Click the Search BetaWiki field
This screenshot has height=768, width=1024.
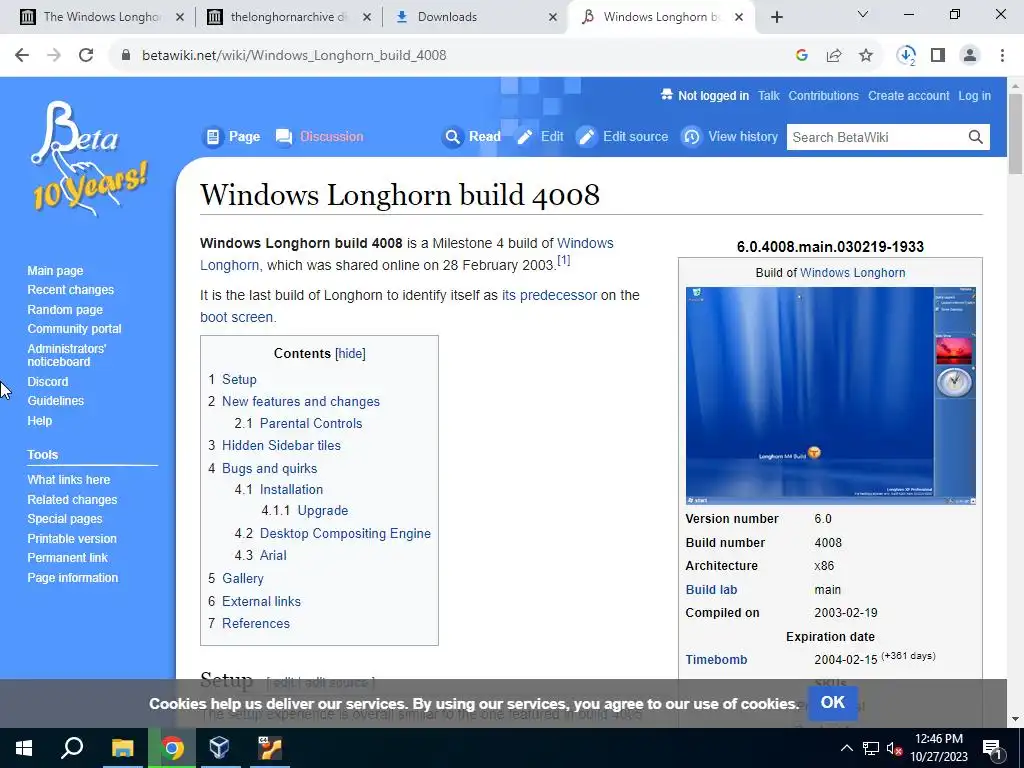[x=875, y=137]
